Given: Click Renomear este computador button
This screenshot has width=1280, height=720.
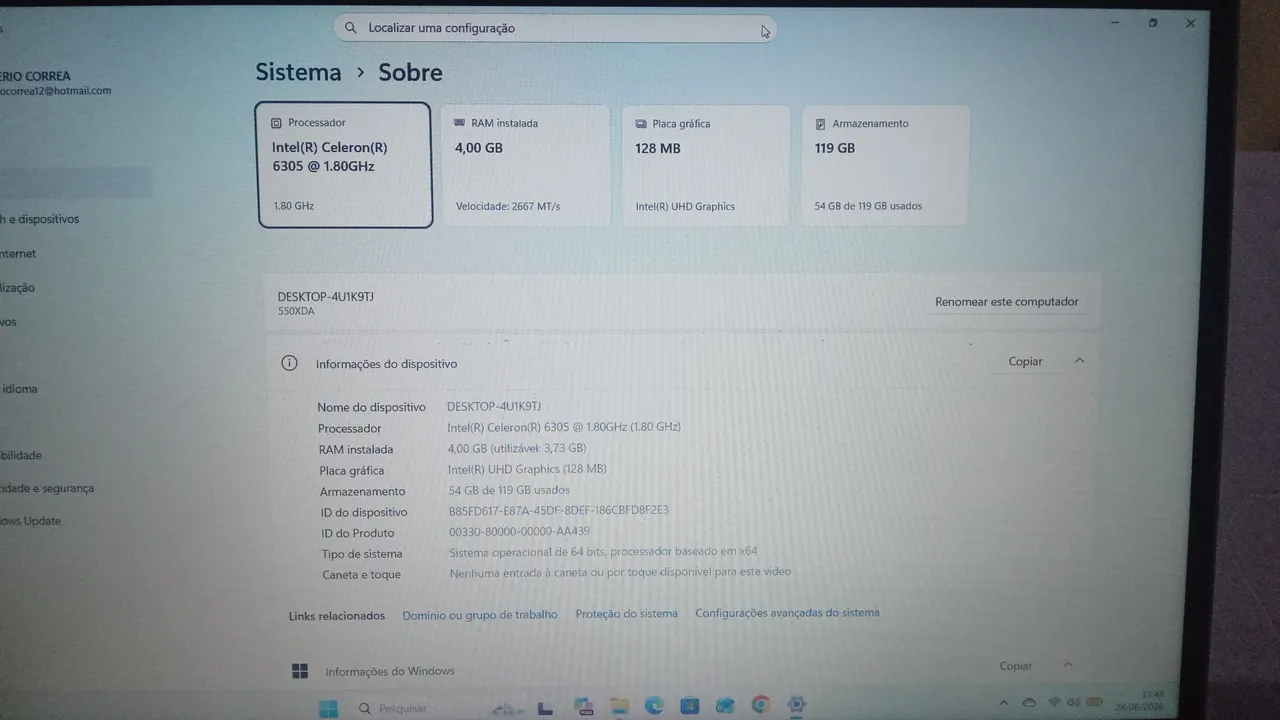Looking at the screenshot, I should coord(1007,301).
